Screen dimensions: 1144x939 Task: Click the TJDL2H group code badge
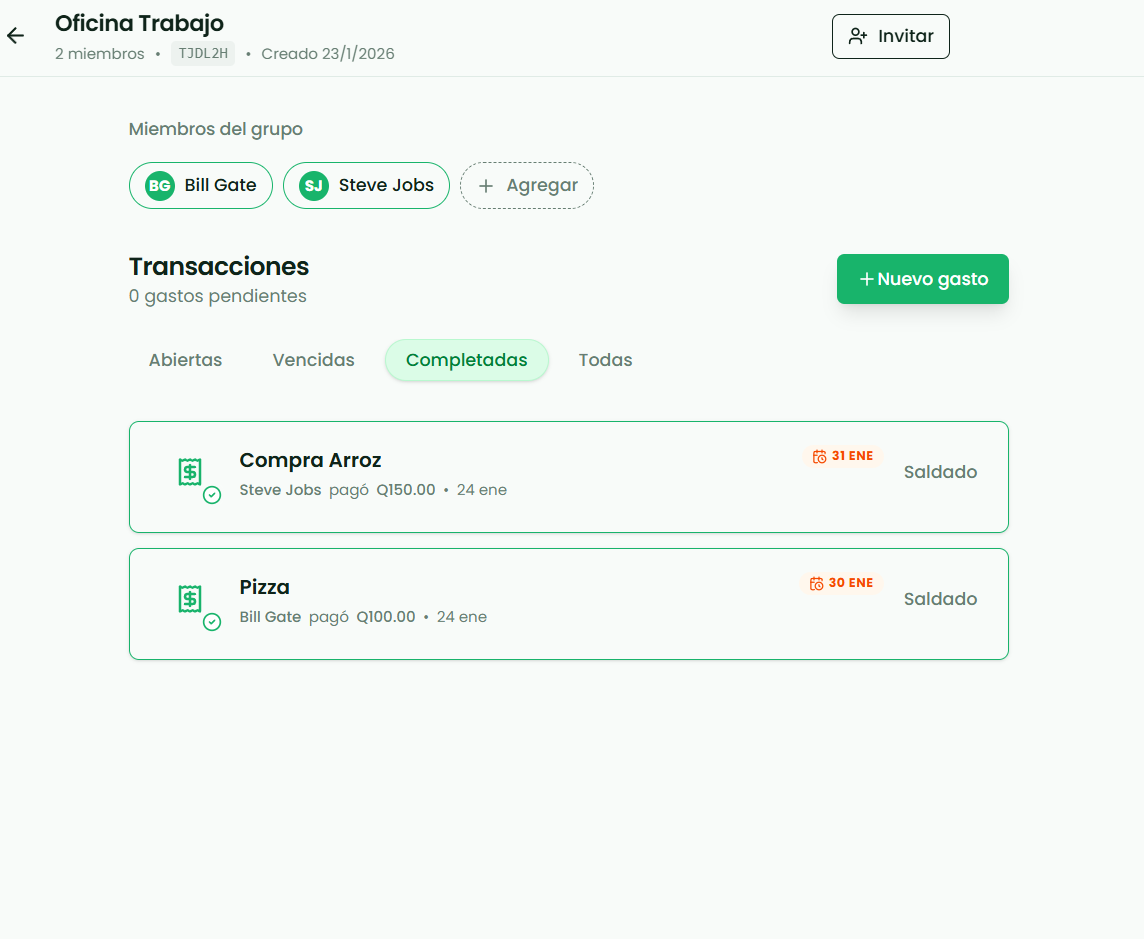click(202, 54)
